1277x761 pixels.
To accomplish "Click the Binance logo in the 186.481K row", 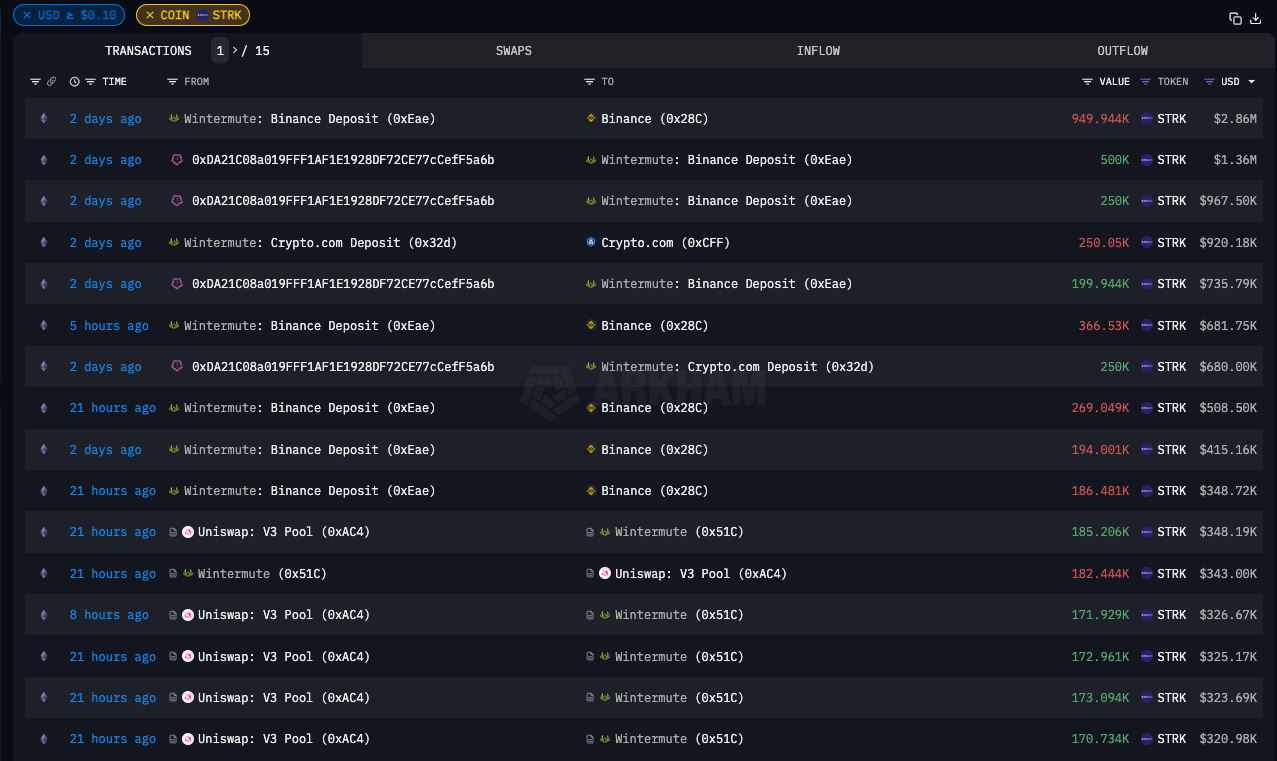I will 591,491.
